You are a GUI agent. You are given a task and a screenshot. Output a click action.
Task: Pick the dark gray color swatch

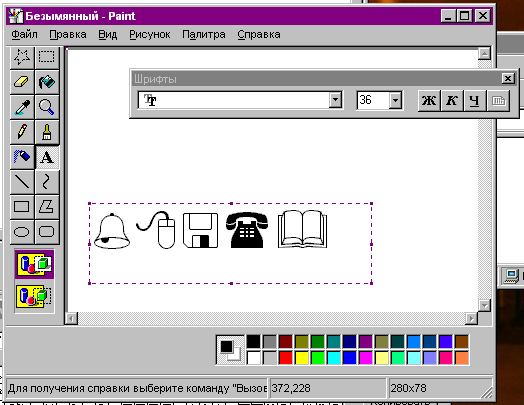pyautogui.click(x=270, y=342)
